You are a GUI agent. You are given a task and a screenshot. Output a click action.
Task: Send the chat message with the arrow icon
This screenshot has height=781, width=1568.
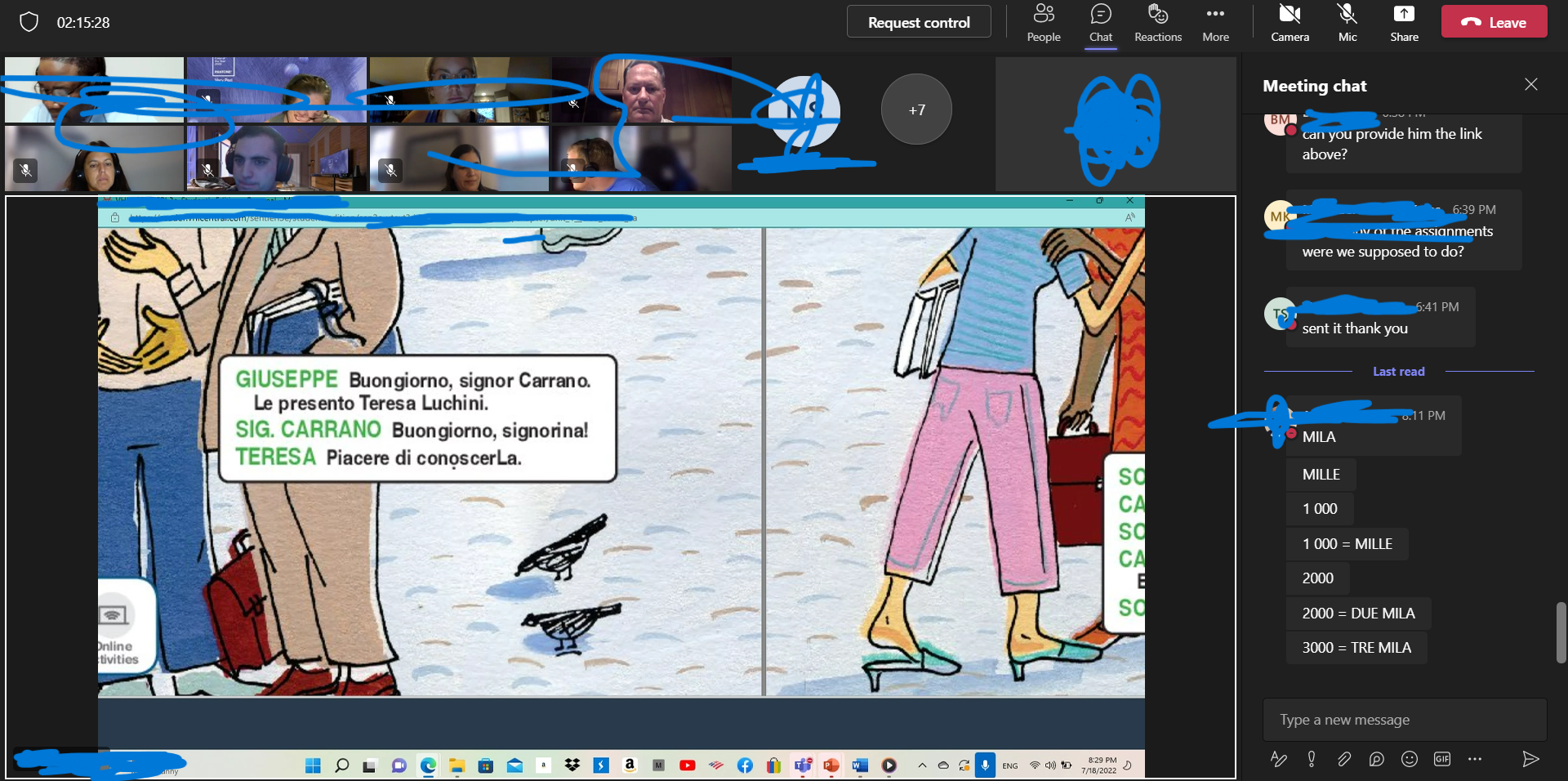tap(1530, 759)
